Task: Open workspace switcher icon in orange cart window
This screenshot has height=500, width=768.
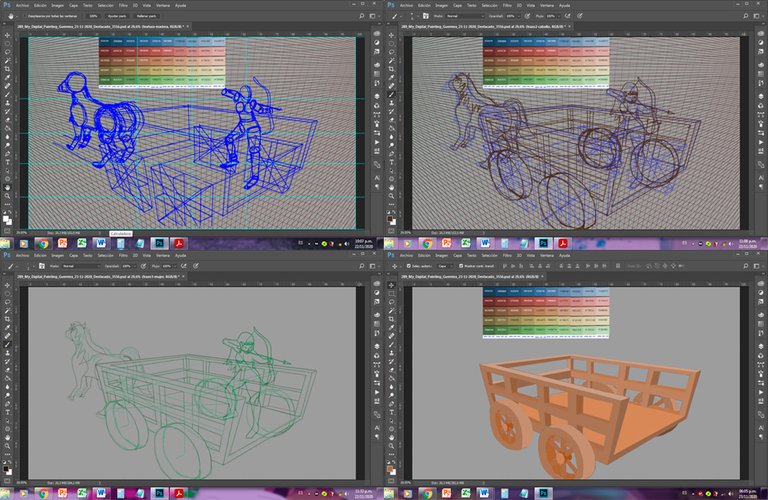Action: click(x=756, y=266)
